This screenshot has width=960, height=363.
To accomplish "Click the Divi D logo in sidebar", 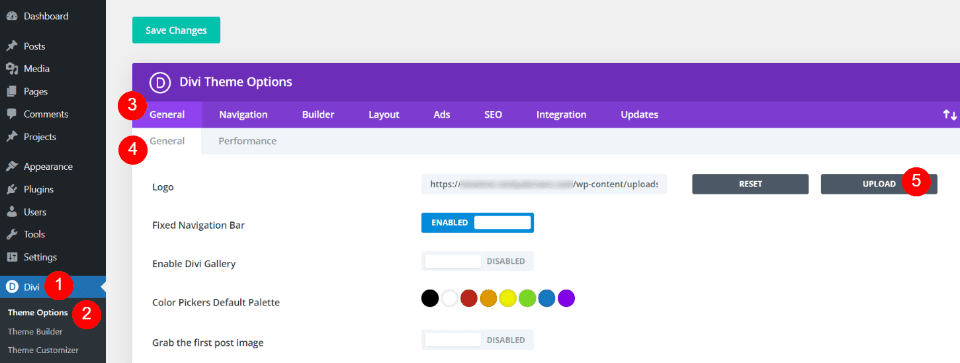I will pos(11,286).
